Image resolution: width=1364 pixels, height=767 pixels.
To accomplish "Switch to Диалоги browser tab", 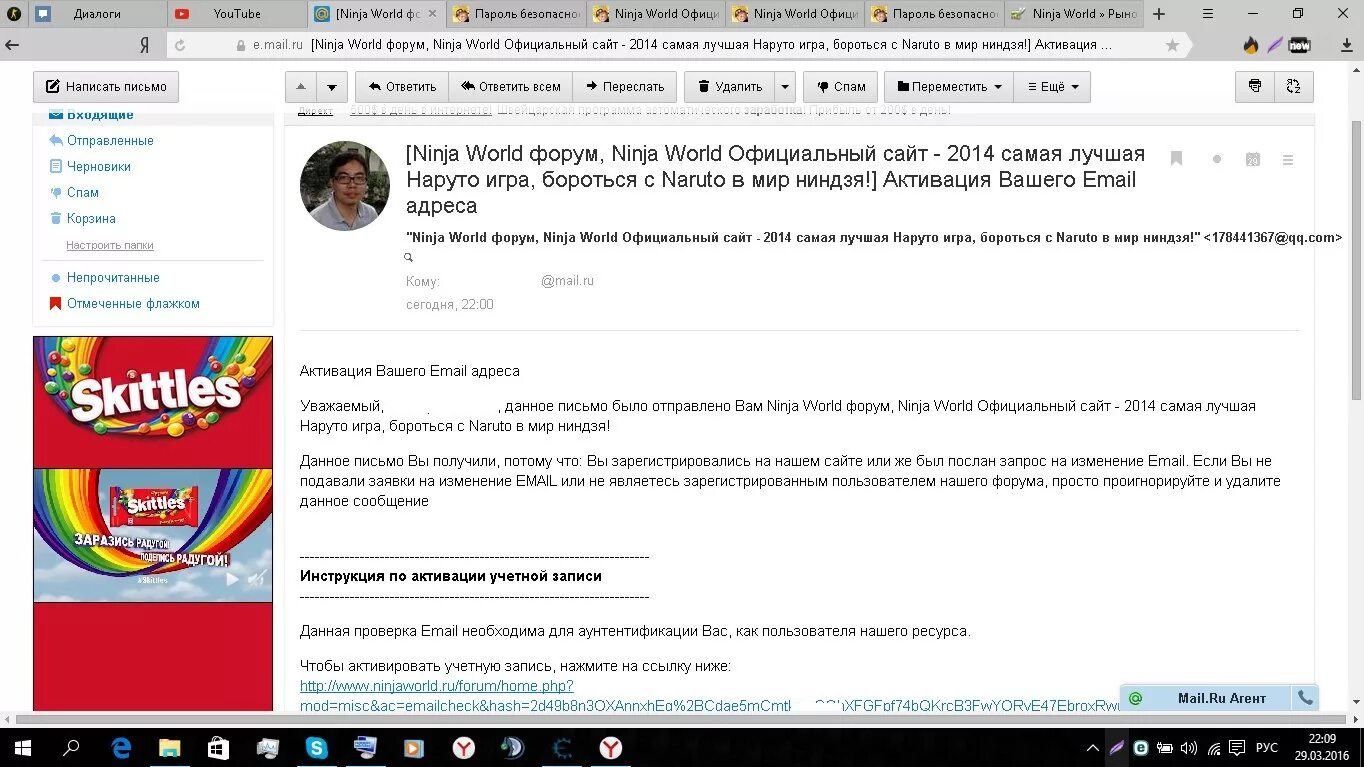I will pyautogui.click(x=97, y=14).
